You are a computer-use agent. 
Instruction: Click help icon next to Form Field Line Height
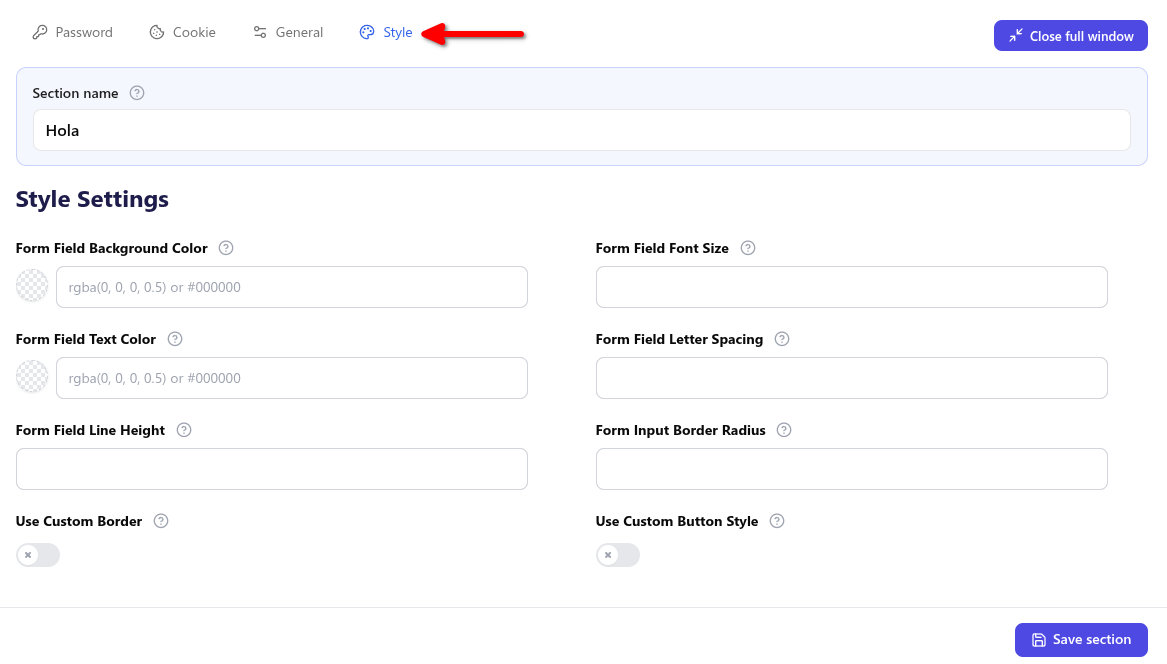click(x=184, y=430)
